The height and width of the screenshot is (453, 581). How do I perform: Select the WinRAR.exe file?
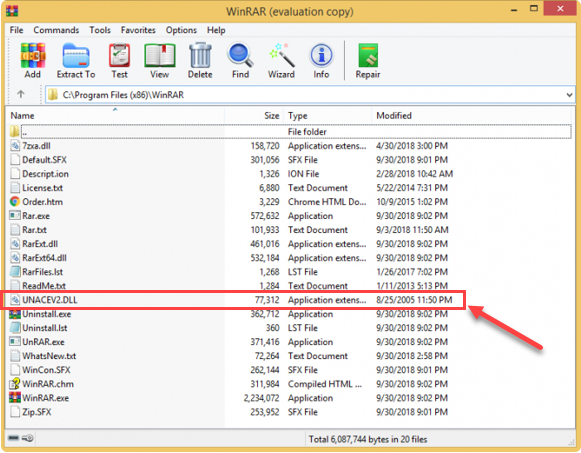(x=46, y=398)
